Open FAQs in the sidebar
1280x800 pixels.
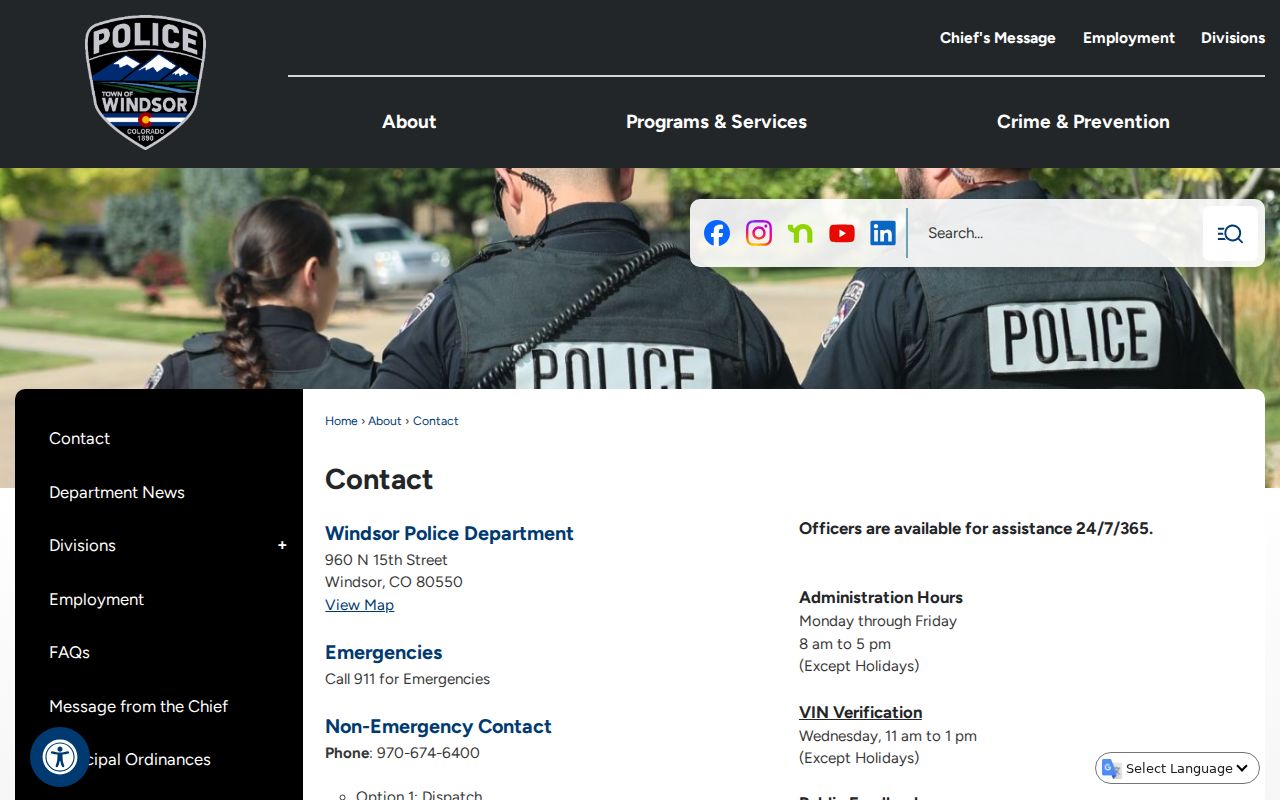(x=70, y=652)
